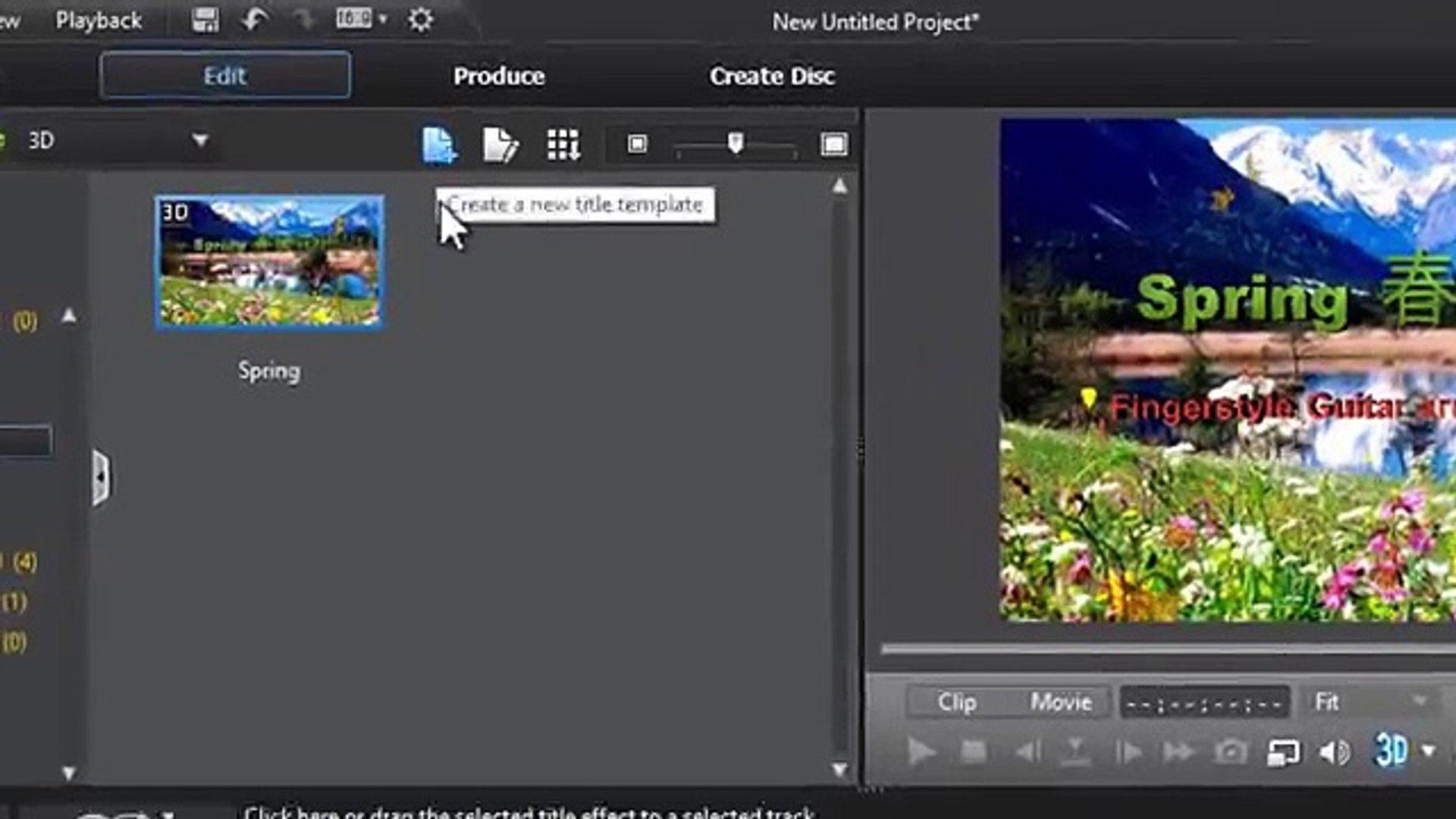Toggle 3D preview mode button

click(x=1391, y=751)
